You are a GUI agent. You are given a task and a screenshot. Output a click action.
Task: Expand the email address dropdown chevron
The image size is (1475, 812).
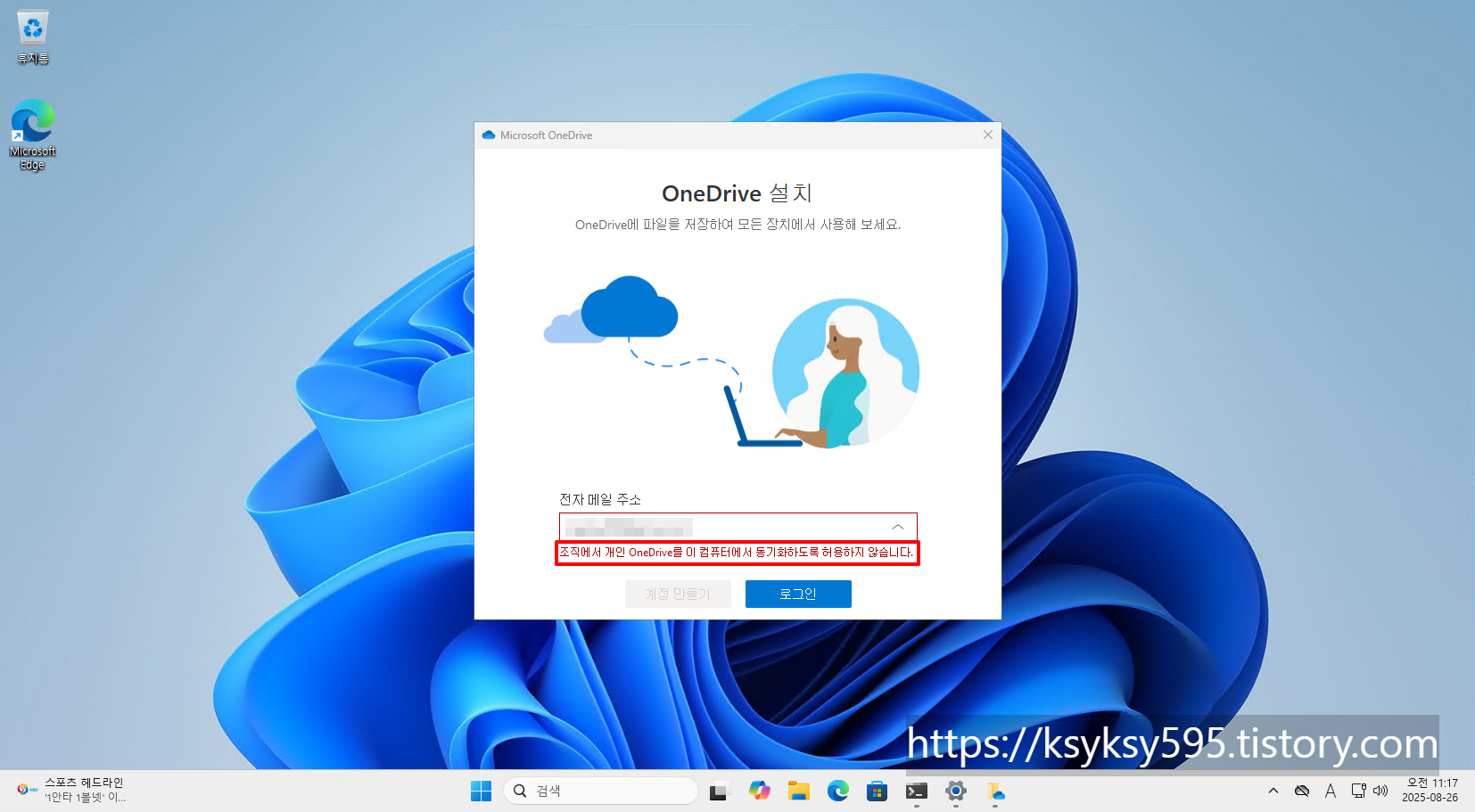click(898, 527)
